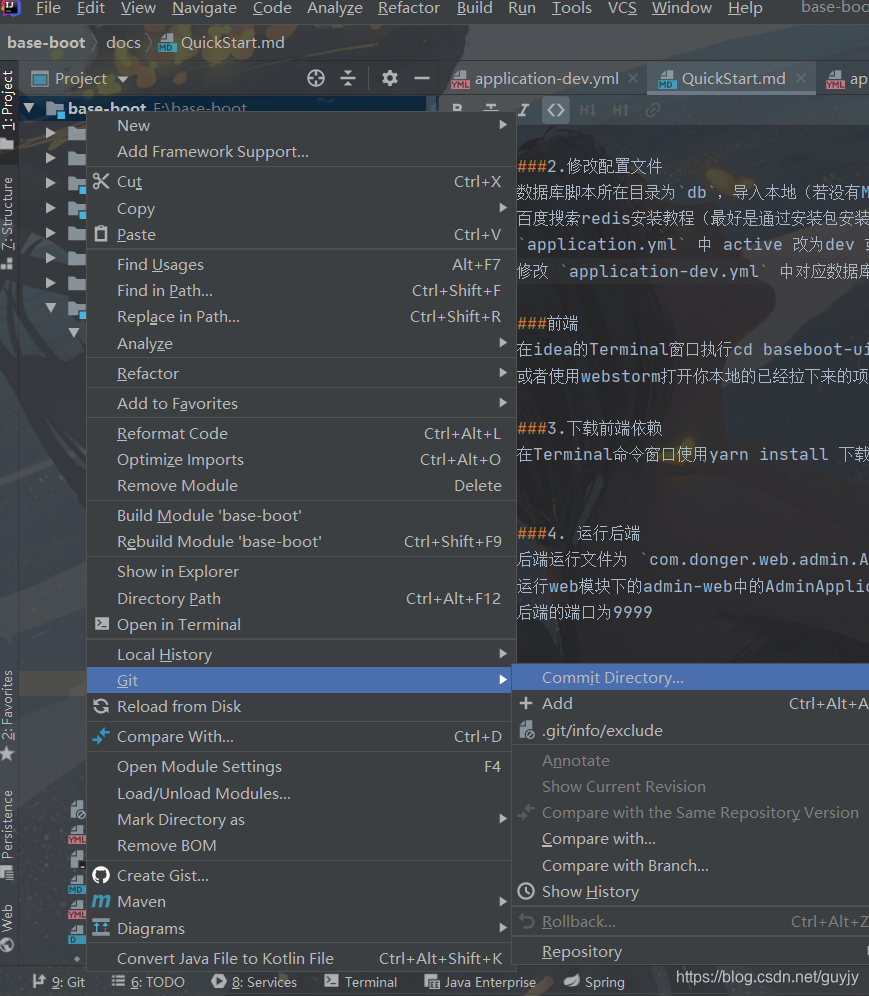The height and width of the screenshot is (996, 869).
Task: Click the Open in Terminal icon
Action: click(102, 624)
